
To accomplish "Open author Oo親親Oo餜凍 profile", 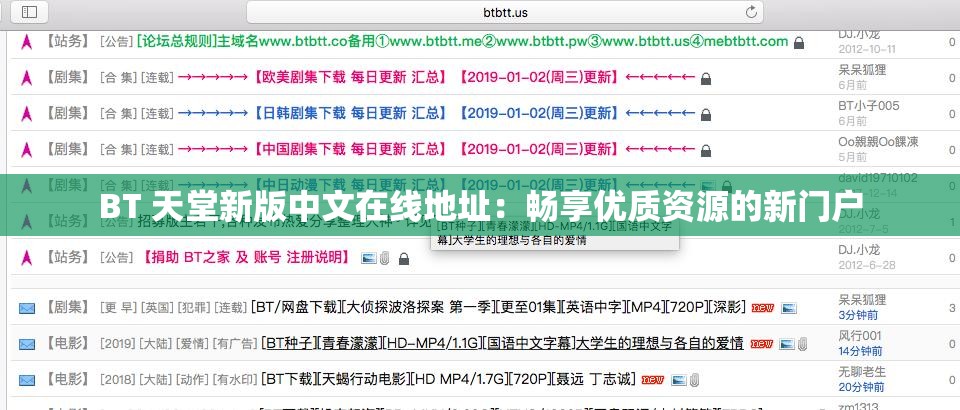I will (879, 142).
